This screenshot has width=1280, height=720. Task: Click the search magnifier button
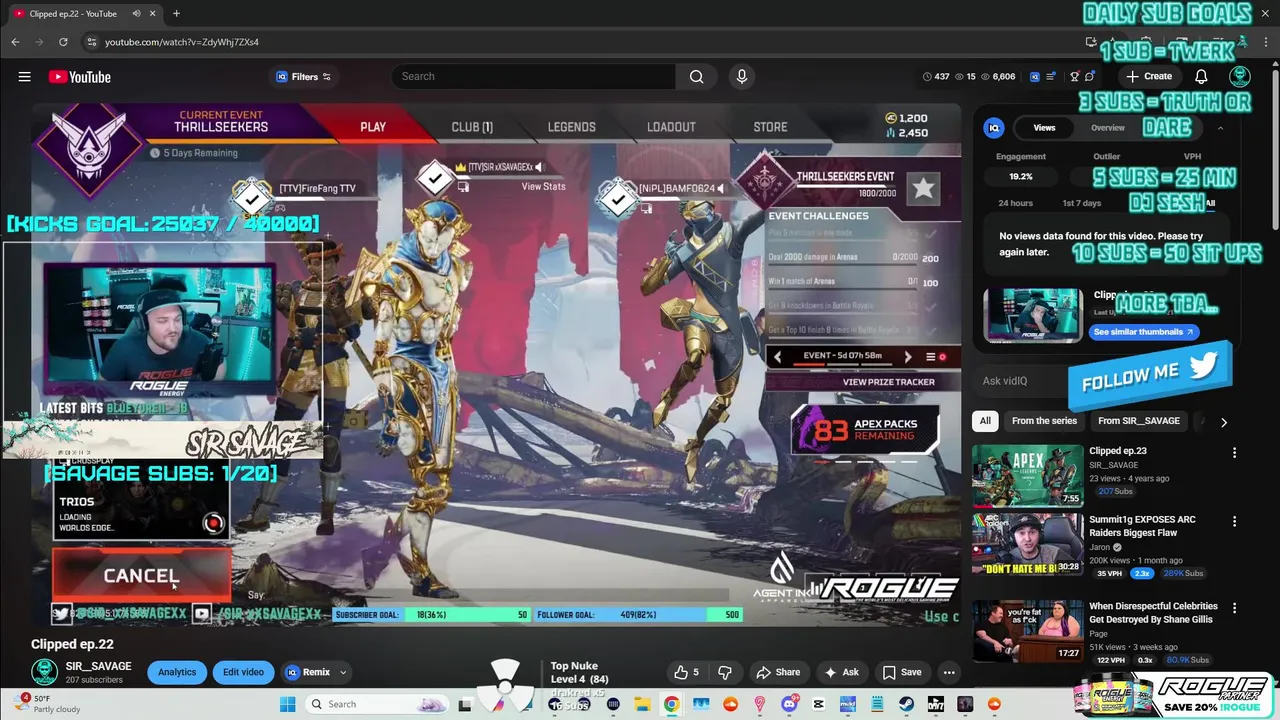696,77
